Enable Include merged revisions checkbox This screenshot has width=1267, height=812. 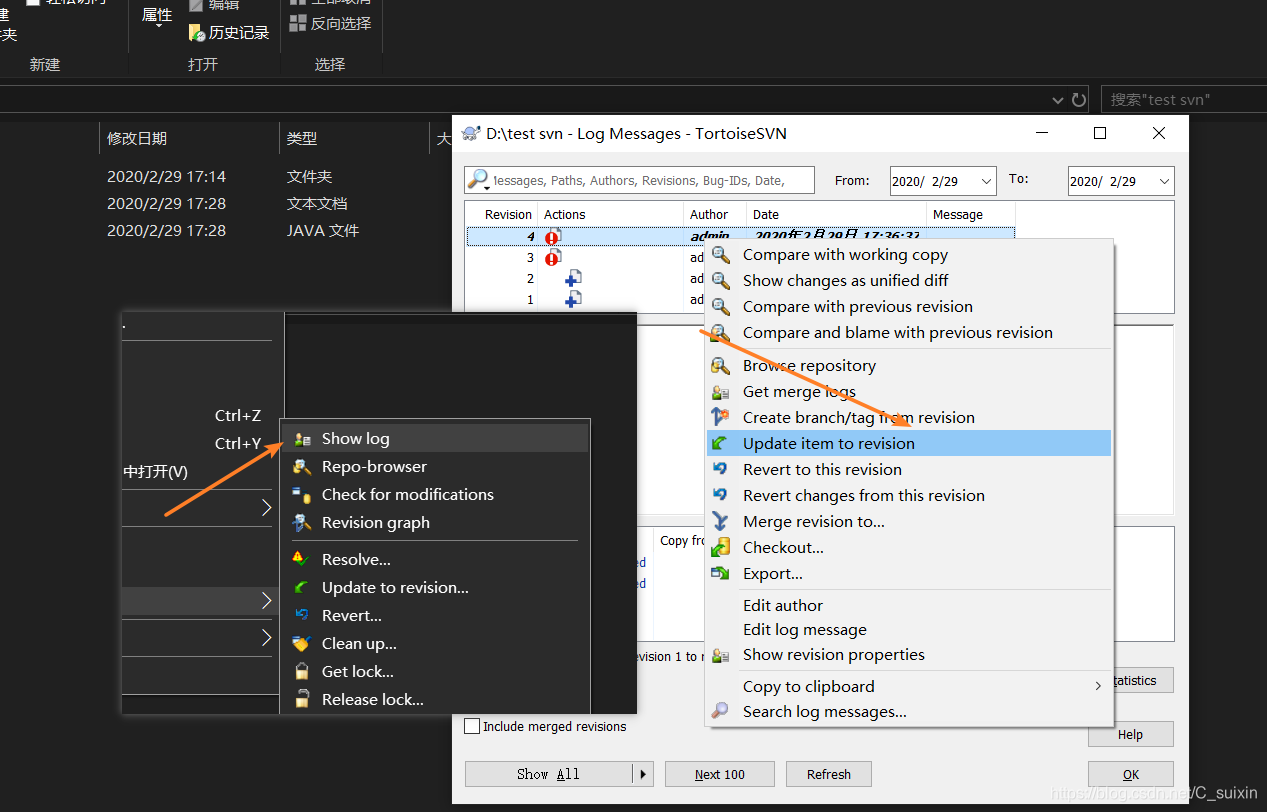[472, 727]
